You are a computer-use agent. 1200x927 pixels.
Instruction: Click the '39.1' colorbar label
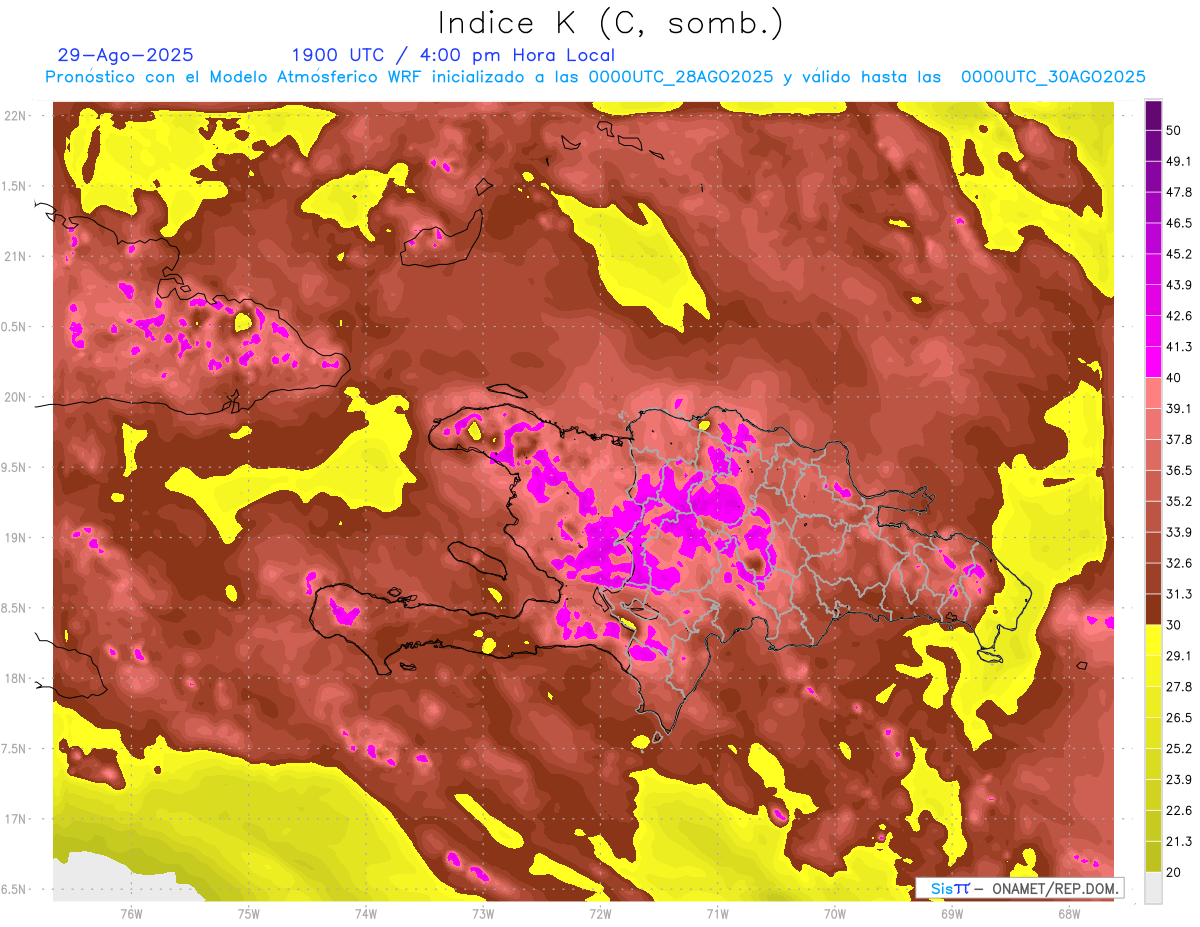1178,408
